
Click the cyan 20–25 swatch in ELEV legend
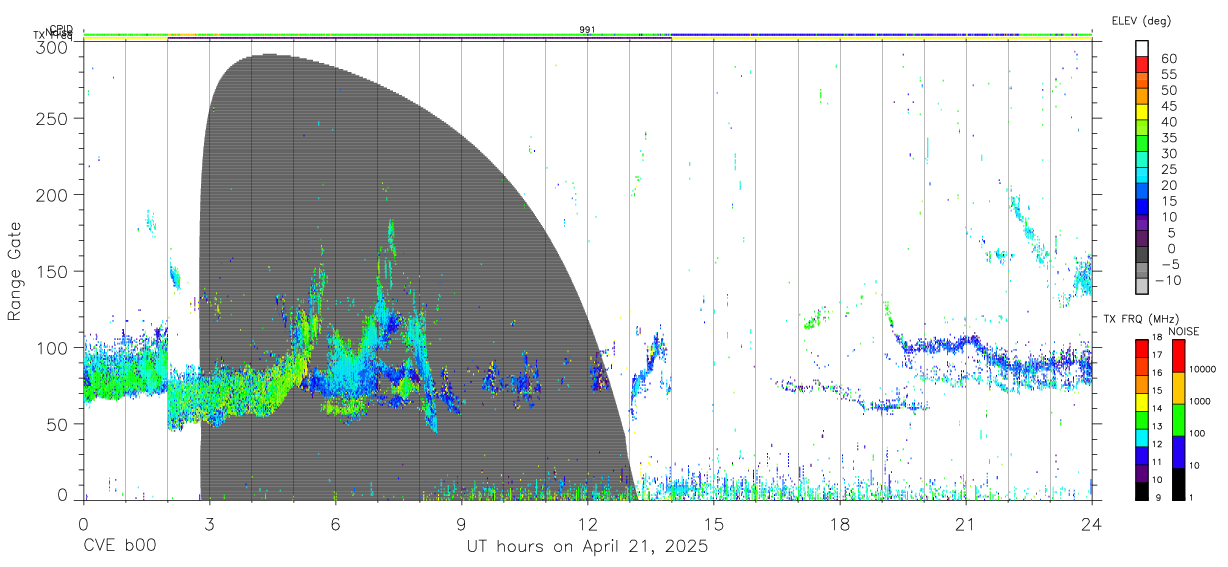tap(1143, 177)
